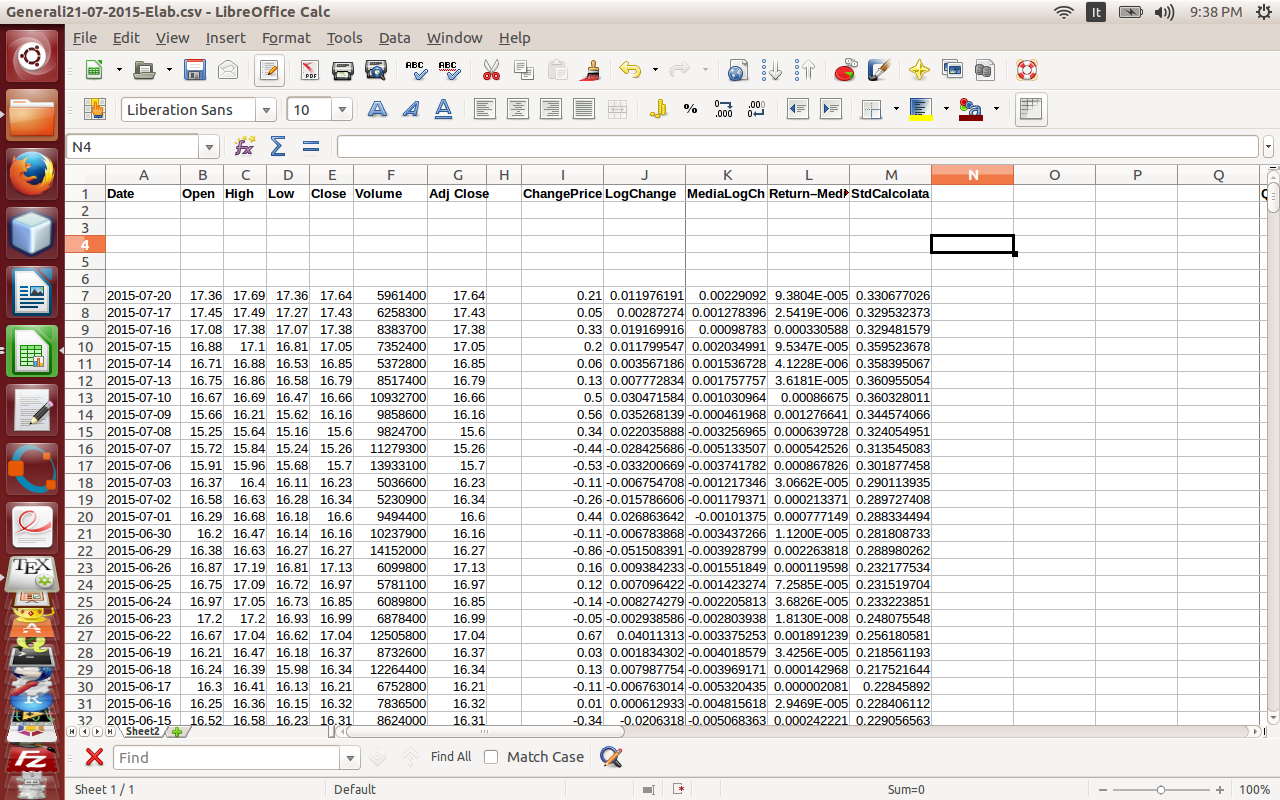
Task: Open the Gallery icon
Action: click(x=952, y=70)
